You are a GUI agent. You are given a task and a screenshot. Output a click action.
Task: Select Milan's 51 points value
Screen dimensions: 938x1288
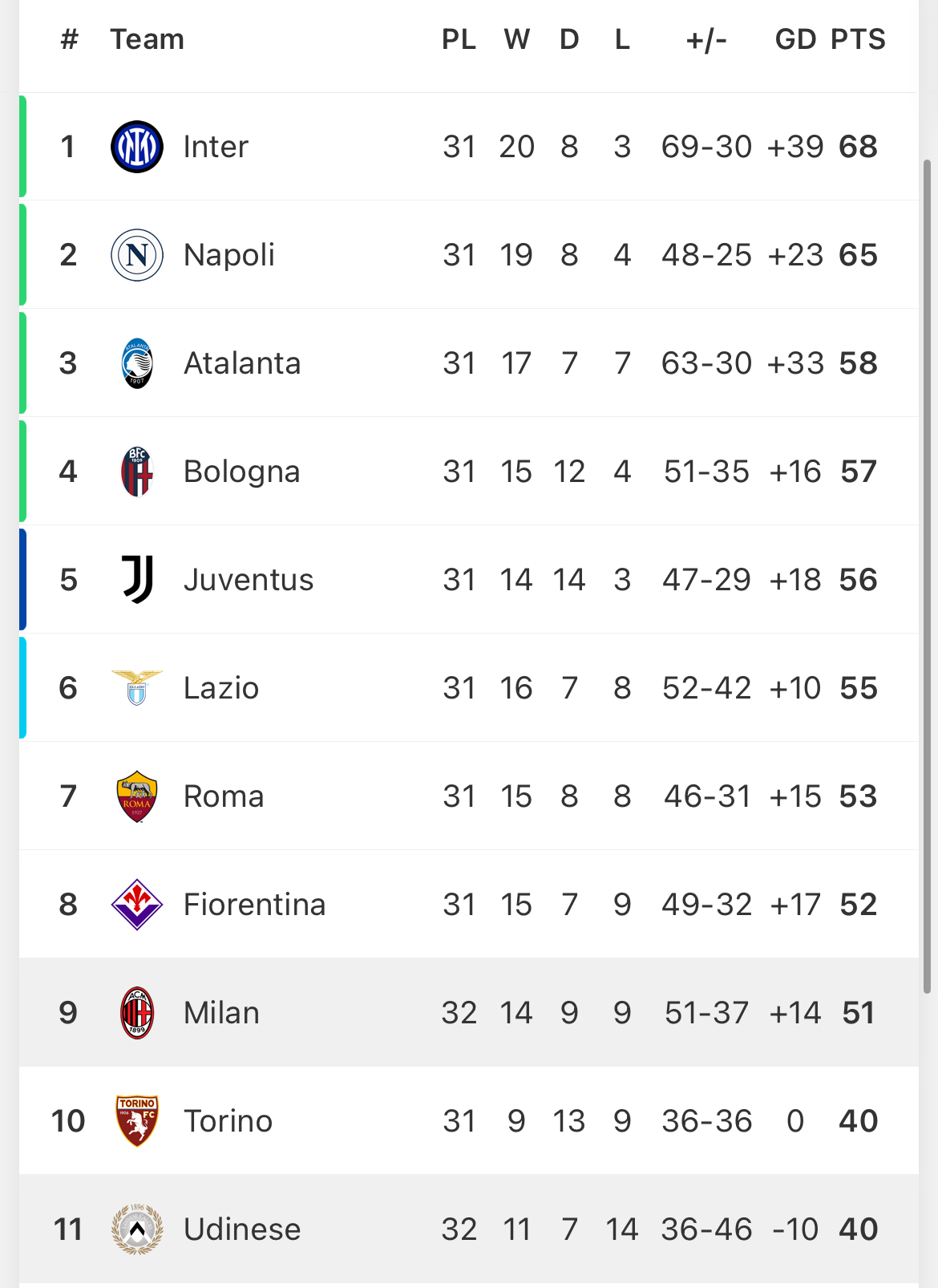tap(858, 1013)
